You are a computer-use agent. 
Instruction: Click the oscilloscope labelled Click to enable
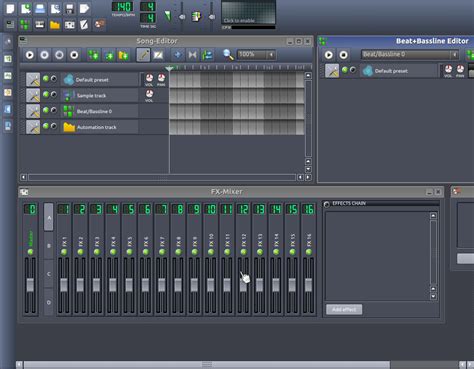(249, 12)
